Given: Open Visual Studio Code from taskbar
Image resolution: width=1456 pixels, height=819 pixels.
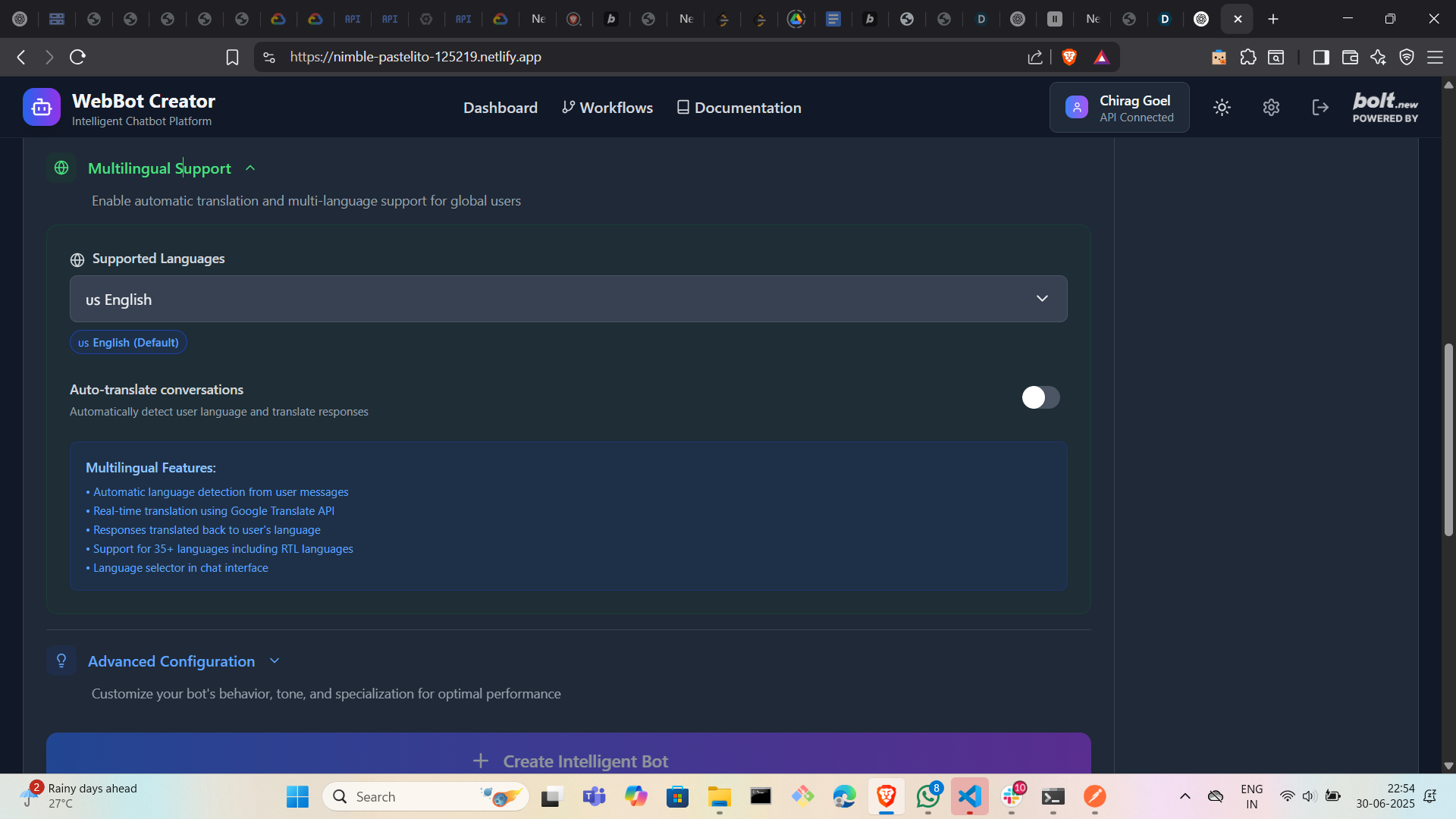Looking at the screenshot, I should (969, 796).
